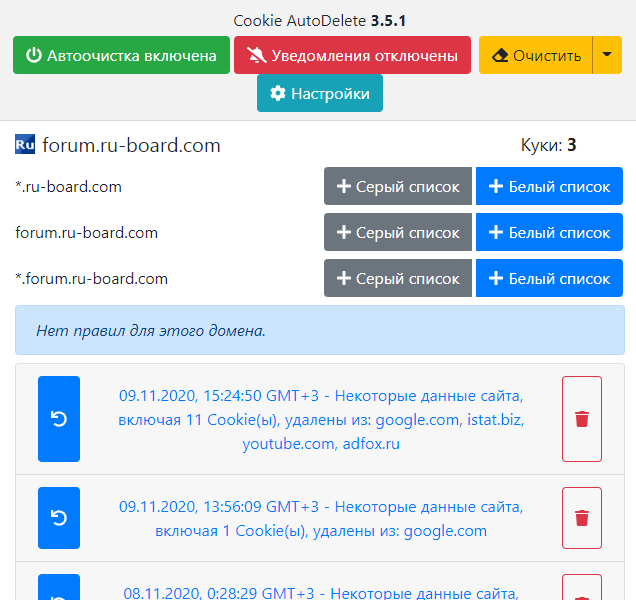Image resolution: width=636 pixels, height=600 pixels.
Task: Delete the 15:24:50 log entry with trash icon
Action: click(582, 419)
